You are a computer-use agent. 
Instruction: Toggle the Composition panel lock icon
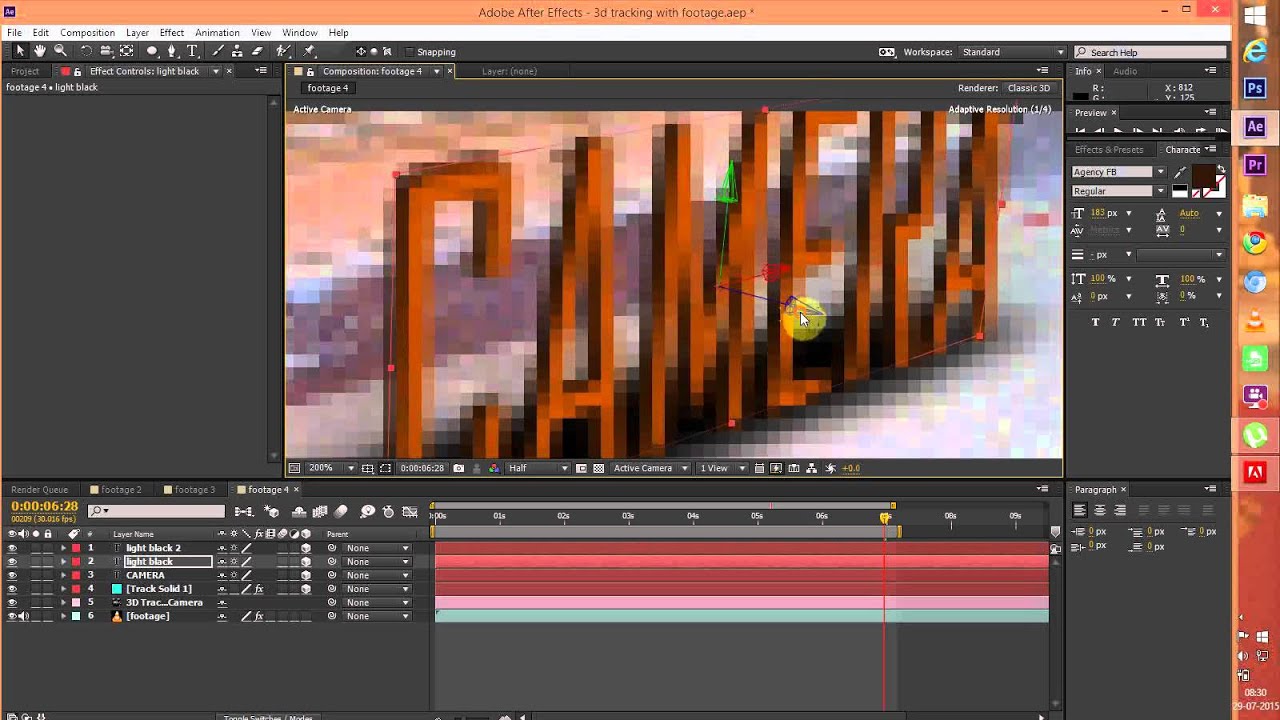[x=310, y=71]
